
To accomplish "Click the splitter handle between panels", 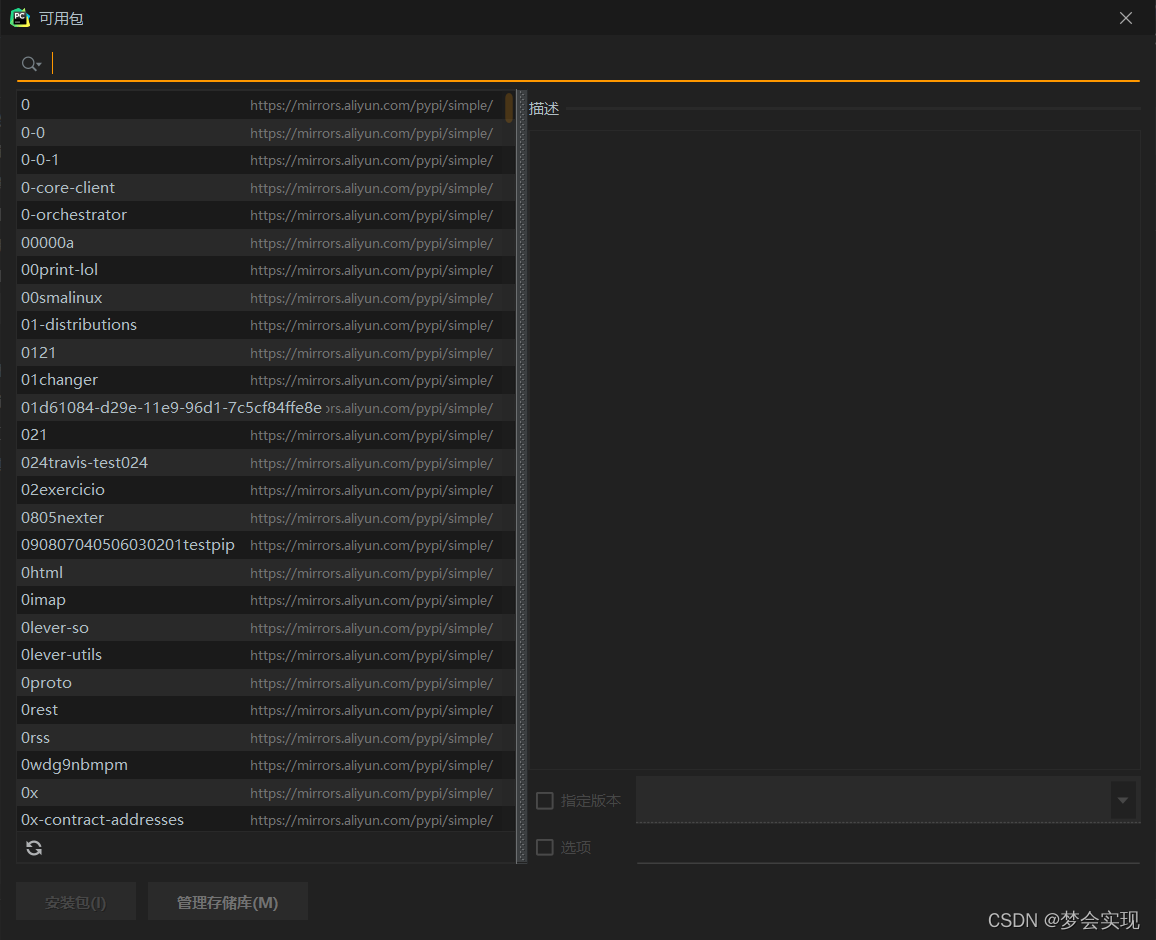I will click(x=522, y=476).
